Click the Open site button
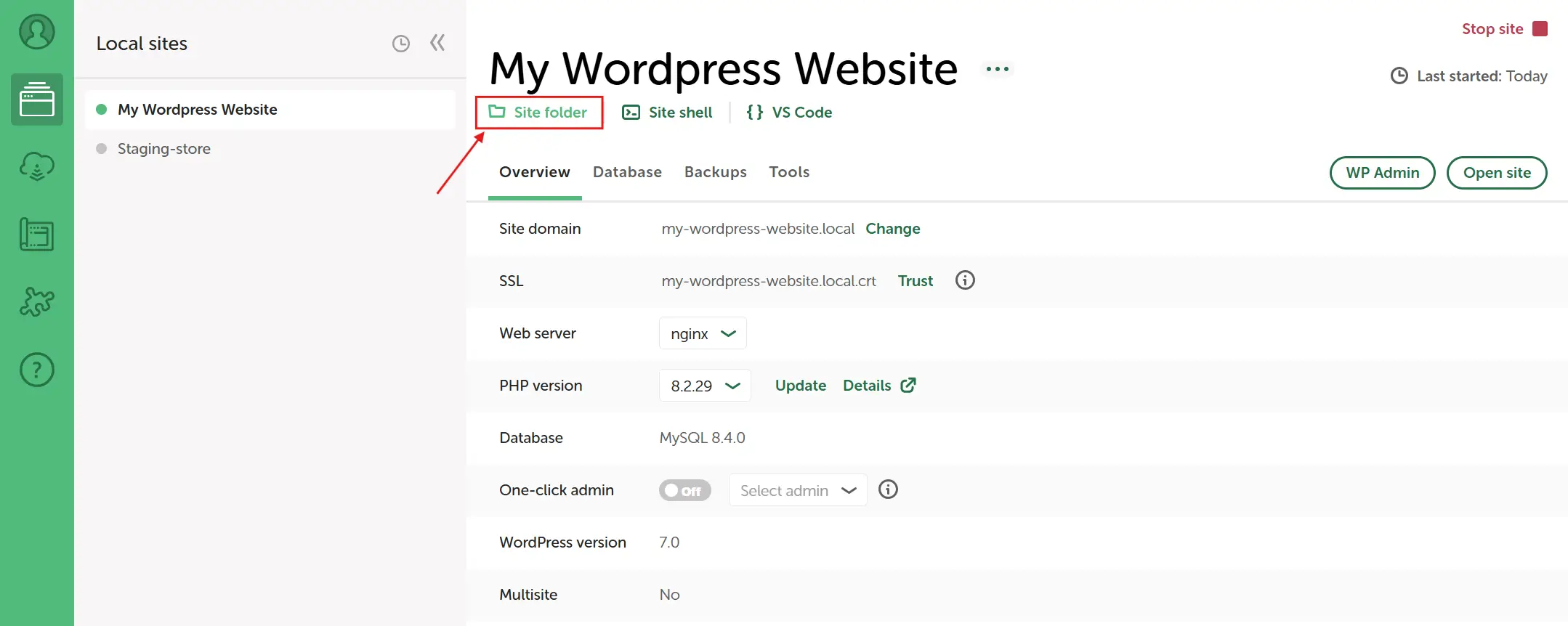Viewport: 1568px width, 626px height. pos(1497,173)
